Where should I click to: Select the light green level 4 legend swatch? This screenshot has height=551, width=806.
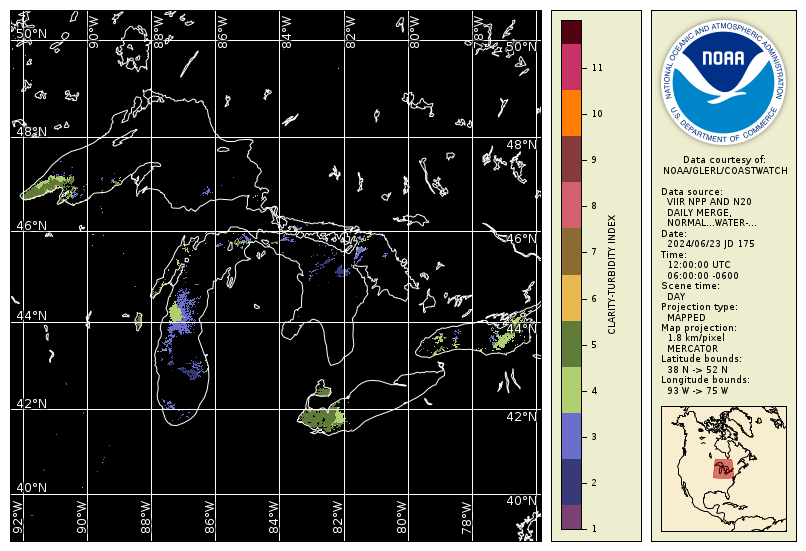(571, 390)
